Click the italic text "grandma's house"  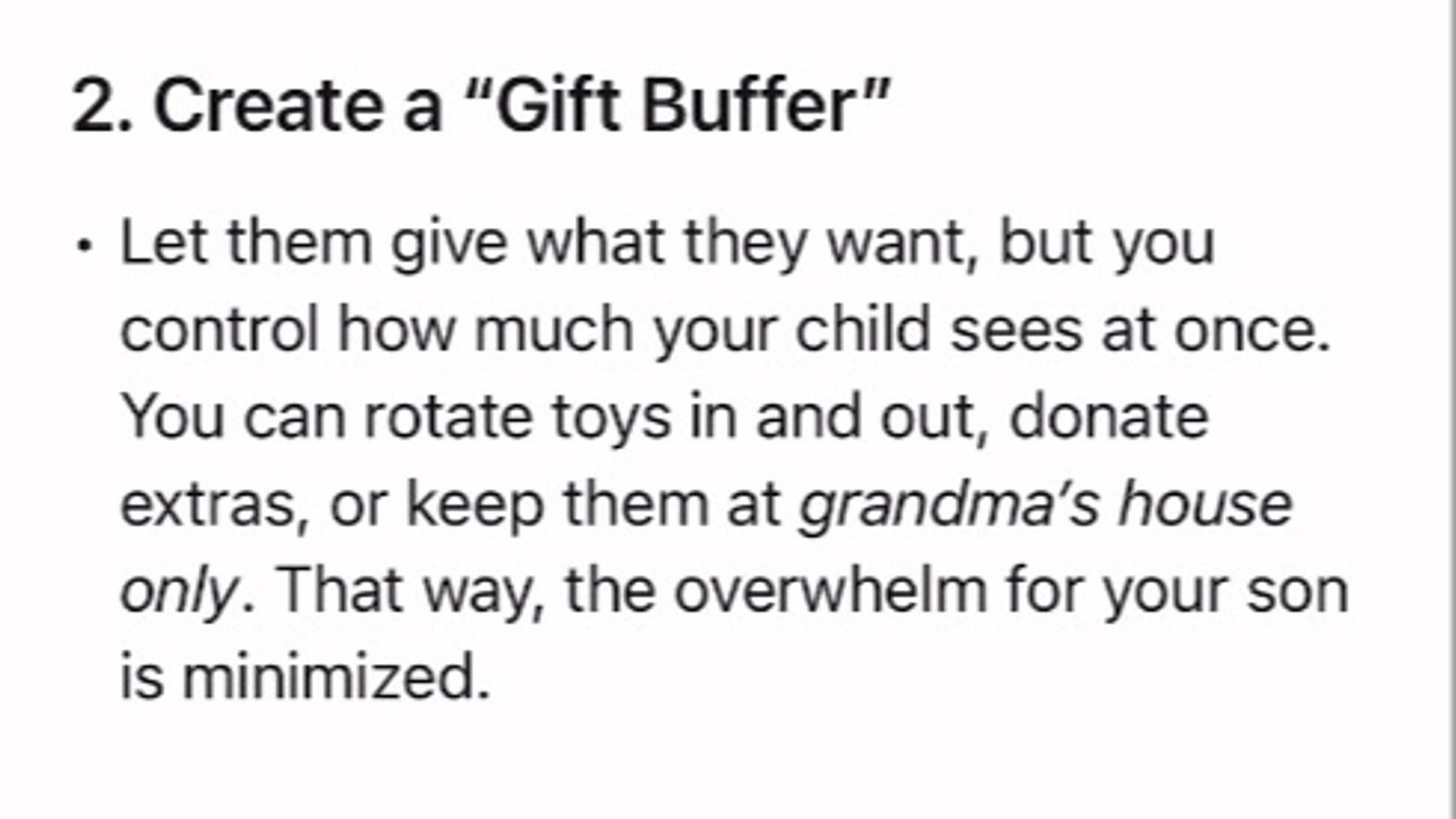(1046, 503)
